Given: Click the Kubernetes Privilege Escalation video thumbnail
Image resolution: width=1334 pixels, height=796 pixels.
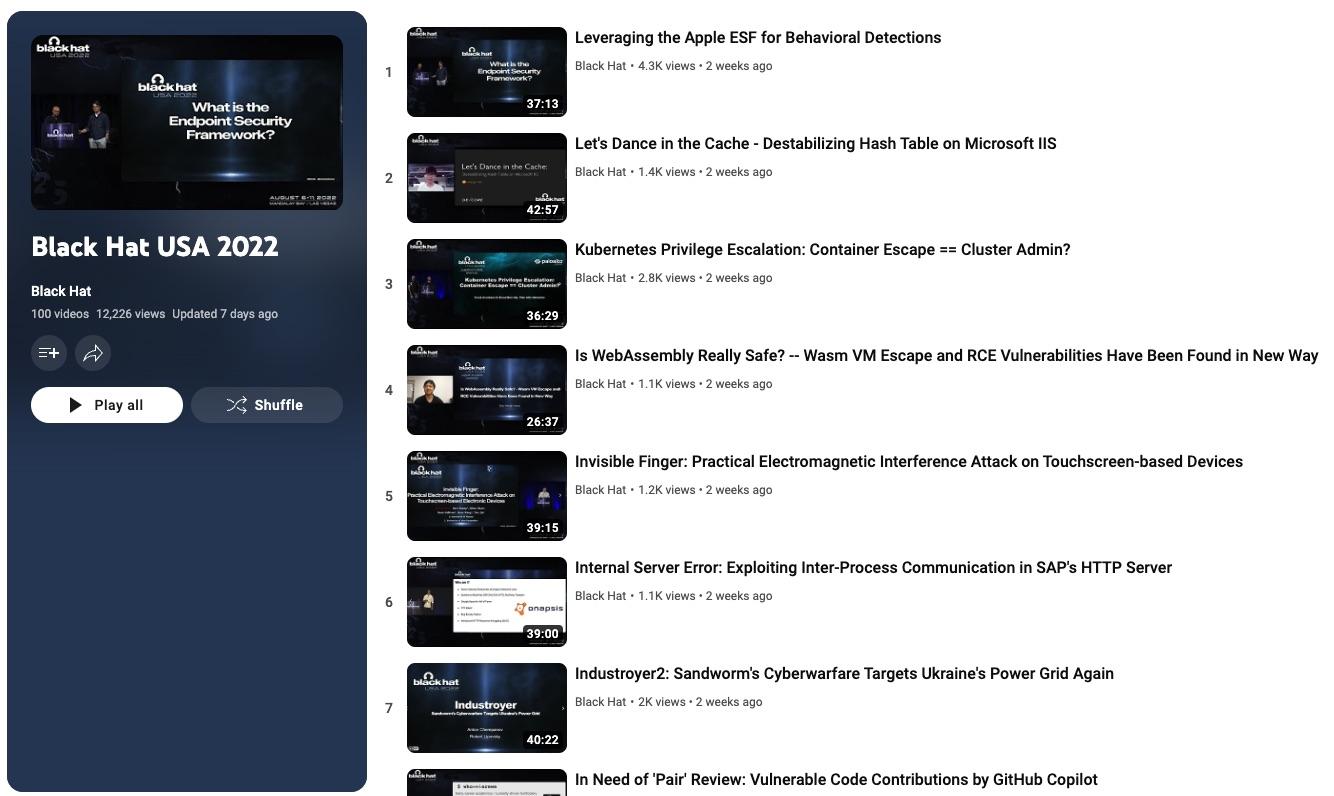Looking at the screenshot, I should pos(486,284).
